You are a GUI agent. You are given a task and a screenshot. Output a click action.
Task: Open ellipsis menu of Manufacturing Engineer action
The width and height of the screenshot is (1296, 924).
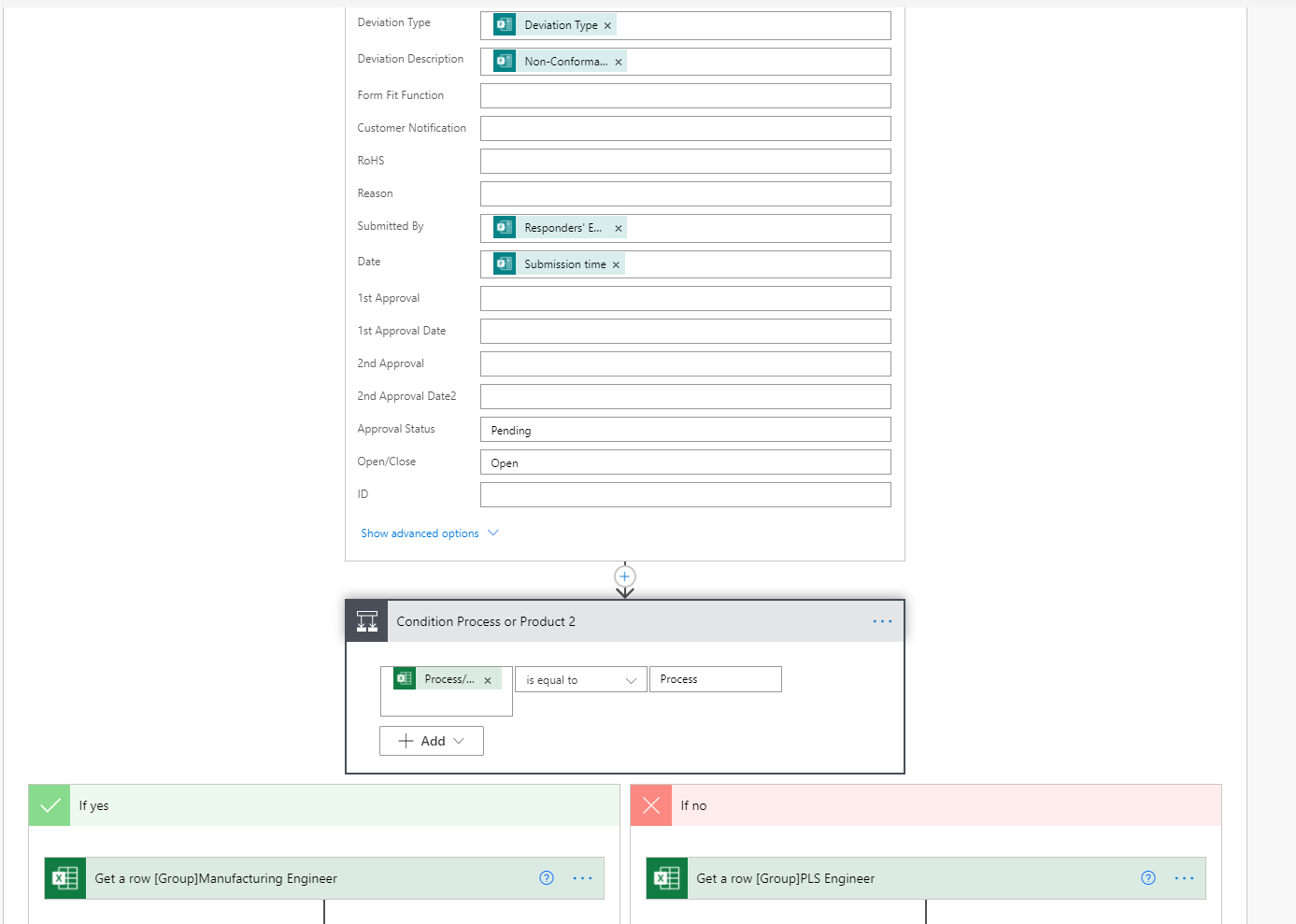click(582, 878)
